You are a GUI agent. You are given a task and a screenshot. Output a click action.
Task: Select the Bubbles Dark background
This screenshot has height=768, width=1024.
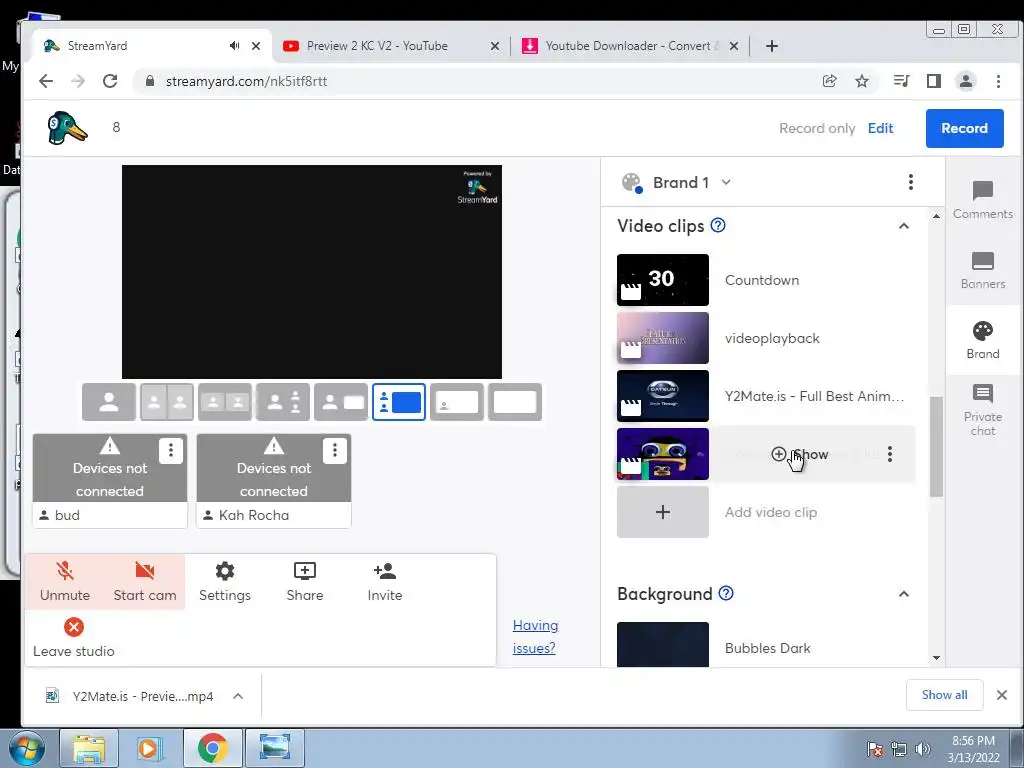(x=662, y=645)
